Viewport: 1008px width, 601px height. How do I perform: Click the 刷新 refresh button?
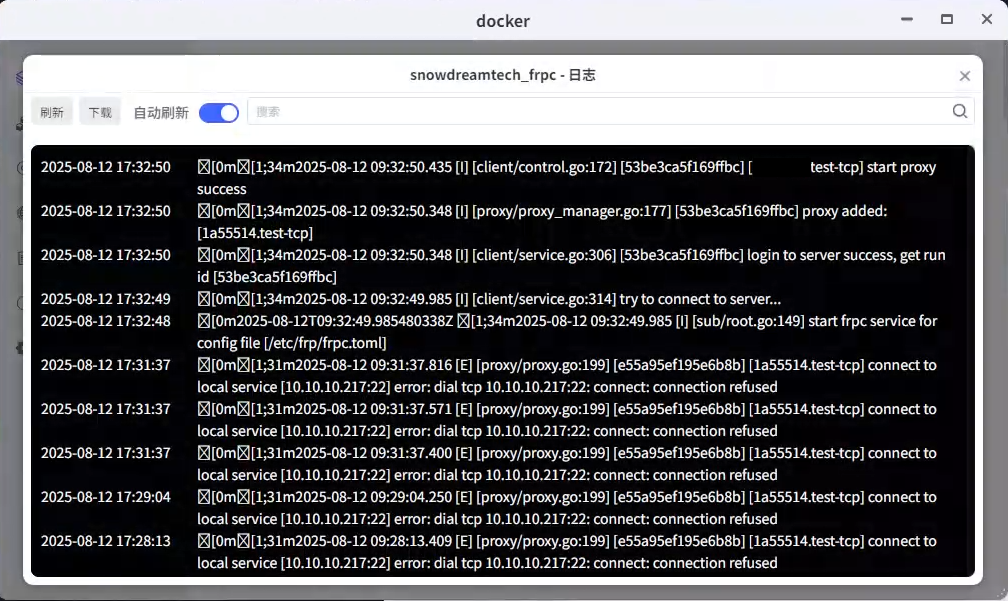[52, 112]
